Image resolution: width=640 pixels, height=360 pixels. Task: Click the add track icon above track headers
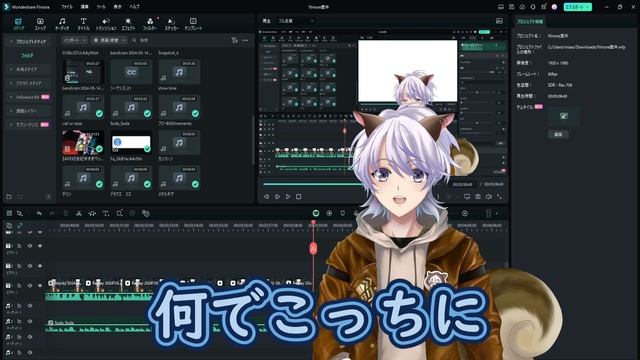coord(9,225)
